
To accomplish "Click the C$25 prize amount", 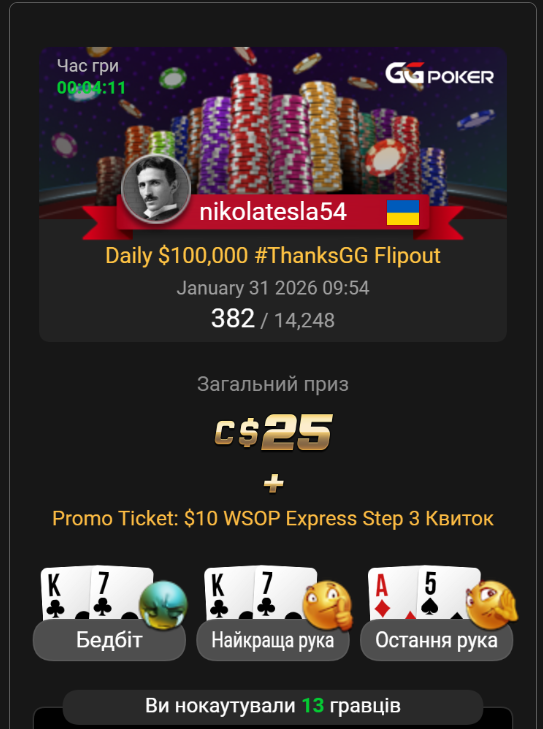I will pos(273,432).
